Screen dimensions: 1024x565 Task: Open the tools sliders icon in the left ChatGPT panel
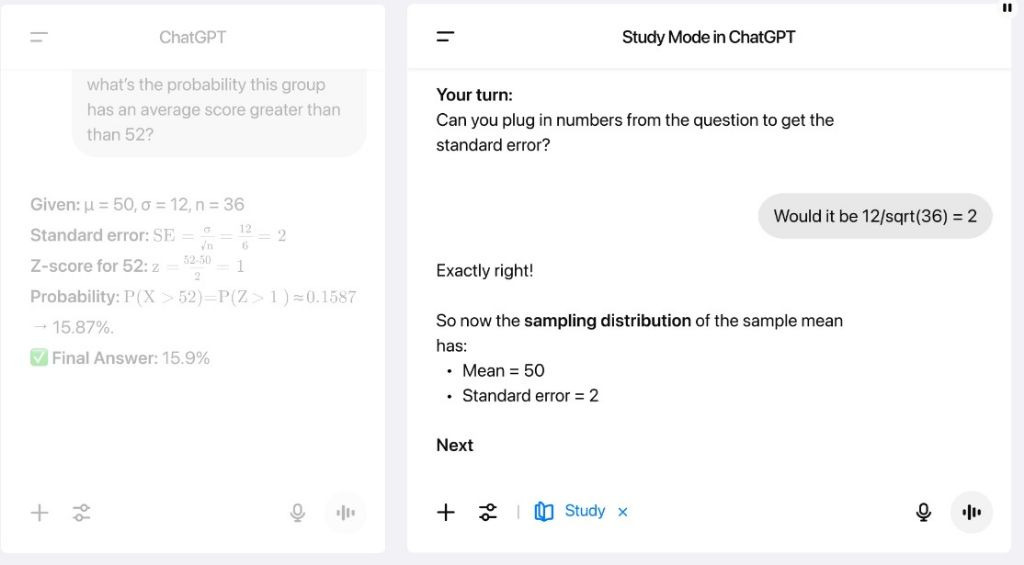pos(82,513)
